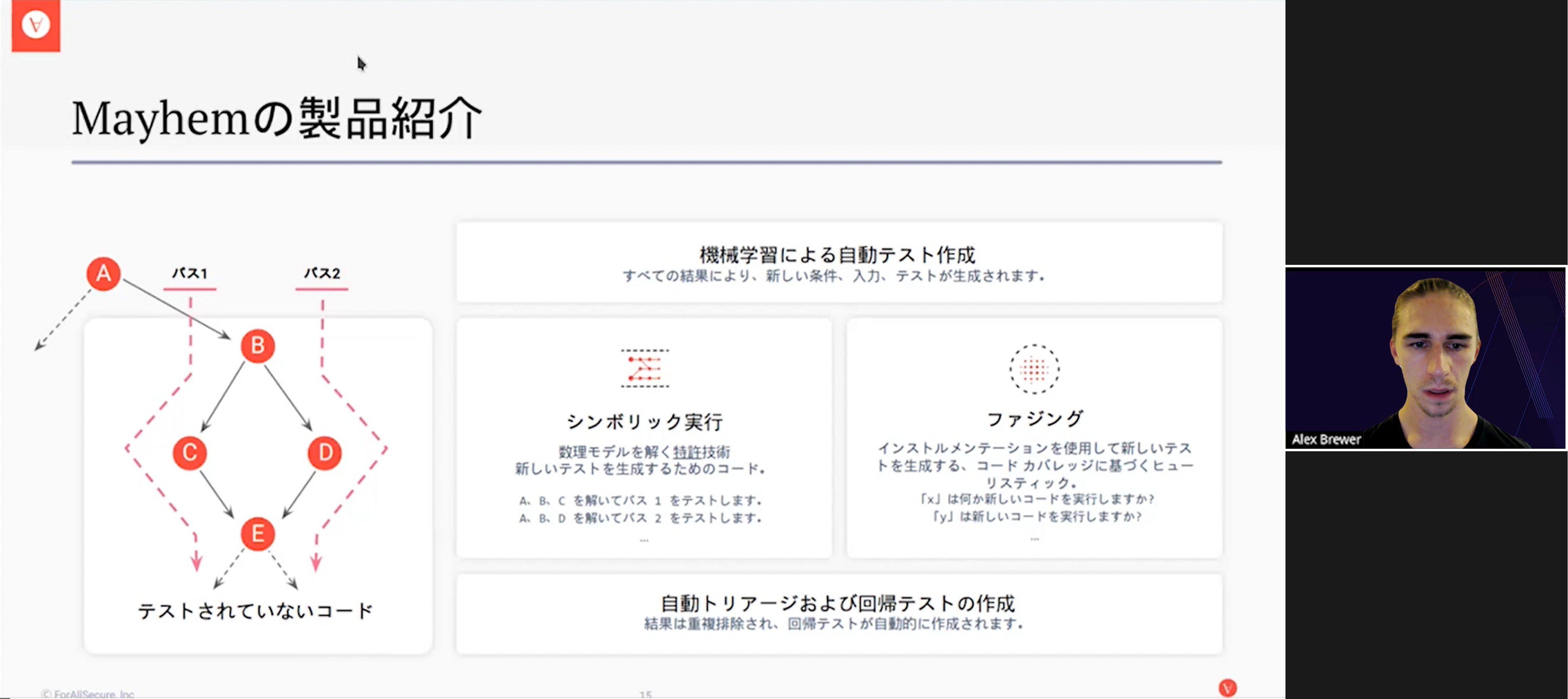Click the 'パス2' path label

[x=322, y=273]
